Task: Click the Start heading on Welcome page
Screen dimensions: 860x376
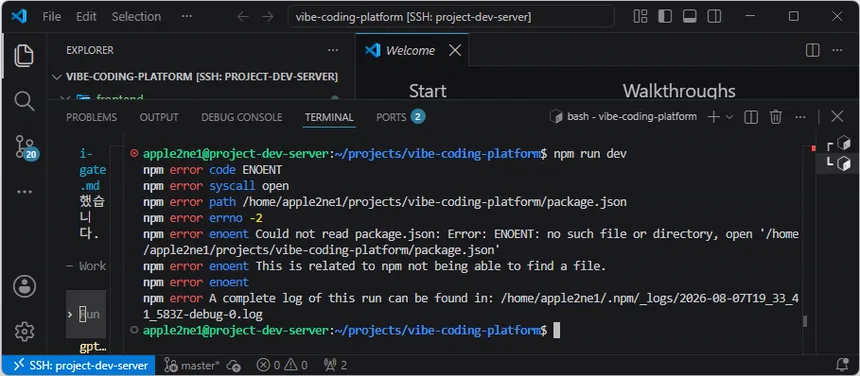Action: (428, 91)
